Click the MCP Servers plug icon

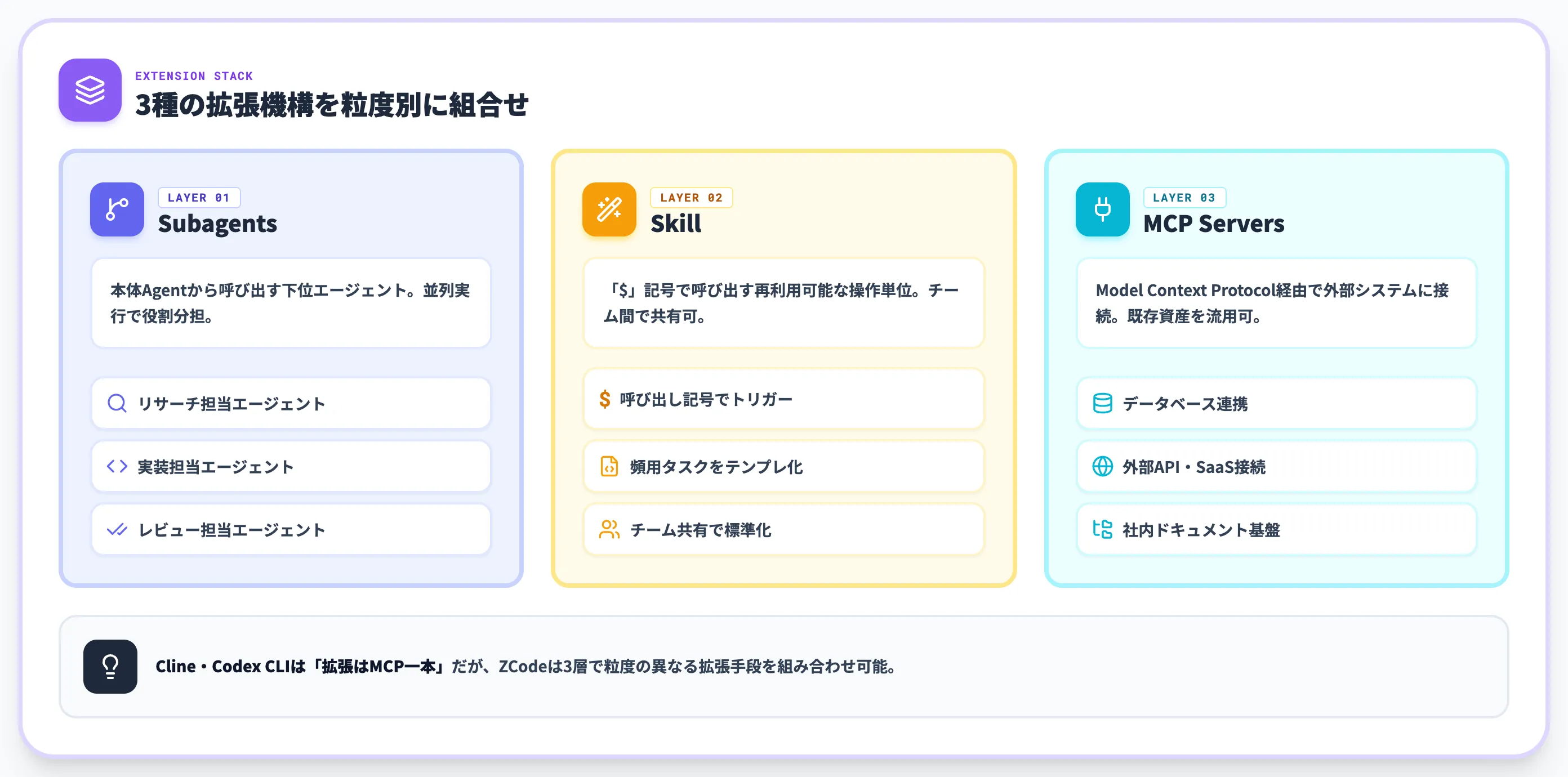coord(1102,209)
